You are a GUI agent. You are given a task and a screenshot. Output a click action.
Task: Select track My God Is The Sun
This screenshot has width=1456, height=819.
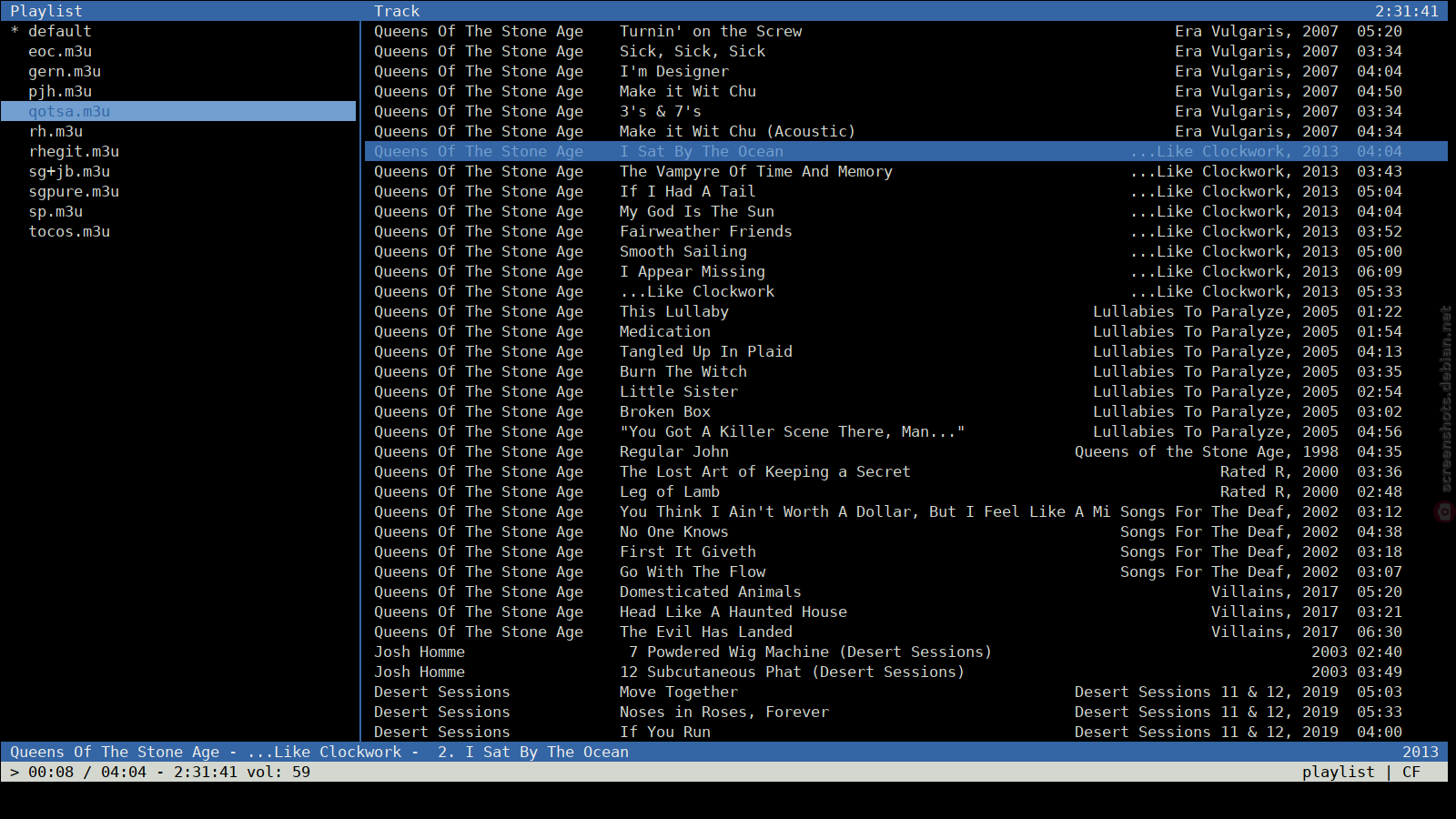pos(906,211)
